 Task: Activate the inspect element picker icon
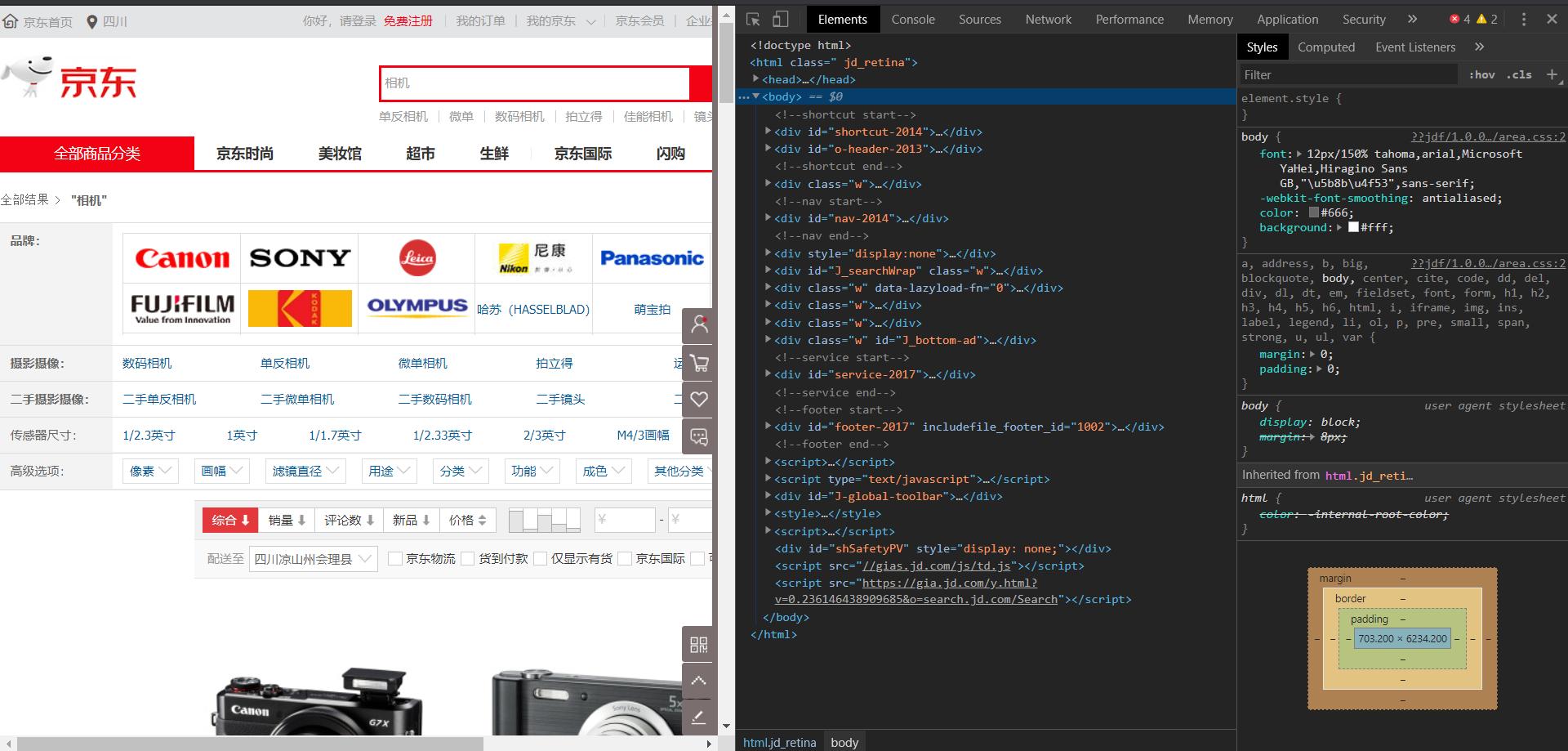(753, 19)
